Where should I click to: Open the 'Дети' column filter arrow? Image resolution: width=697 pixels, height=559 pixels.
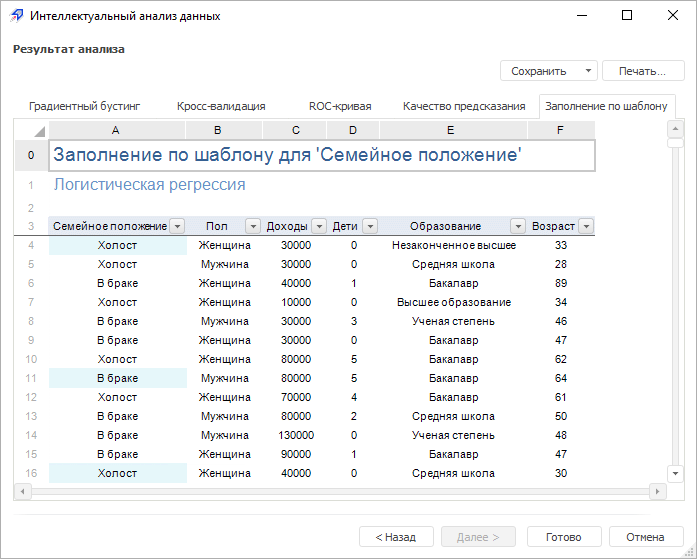click(x=369, y=226)
